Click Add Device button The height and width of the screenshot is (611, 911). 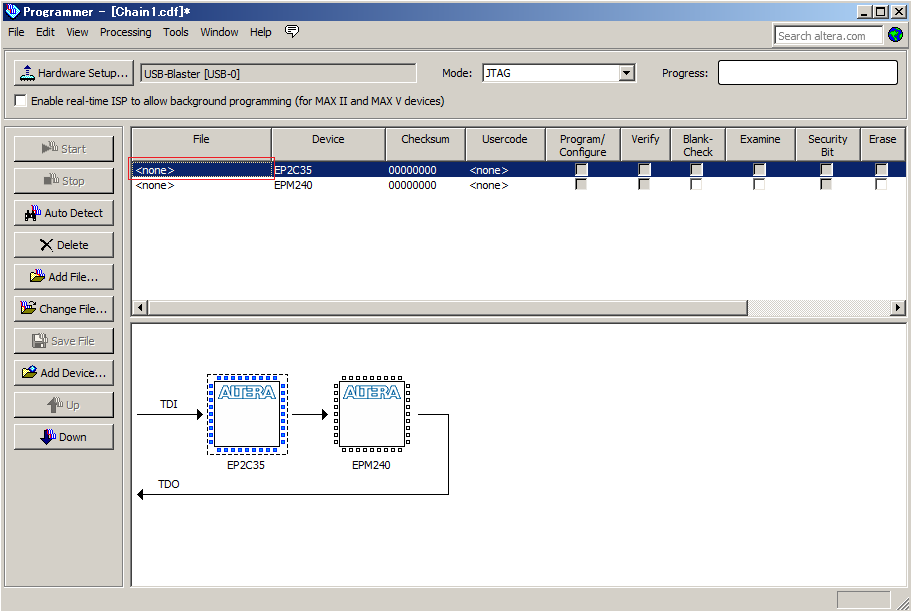[x=64, y=372]
